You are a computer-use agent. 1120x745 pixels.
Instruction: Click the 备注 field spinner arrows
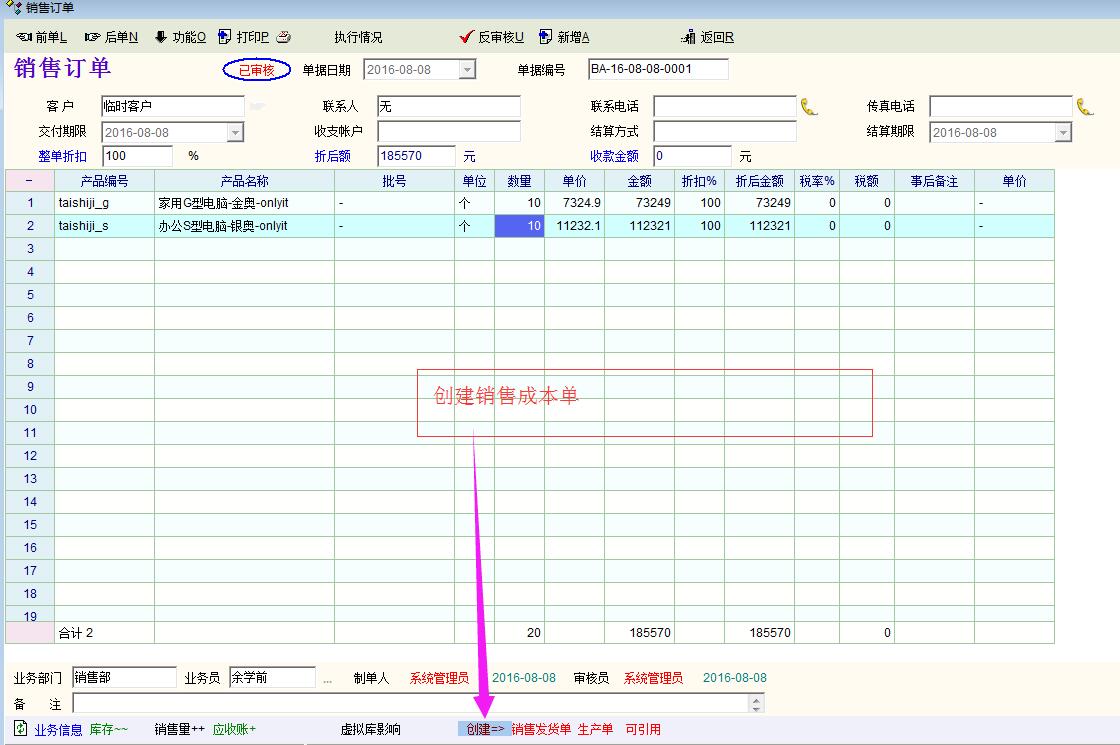756,703
